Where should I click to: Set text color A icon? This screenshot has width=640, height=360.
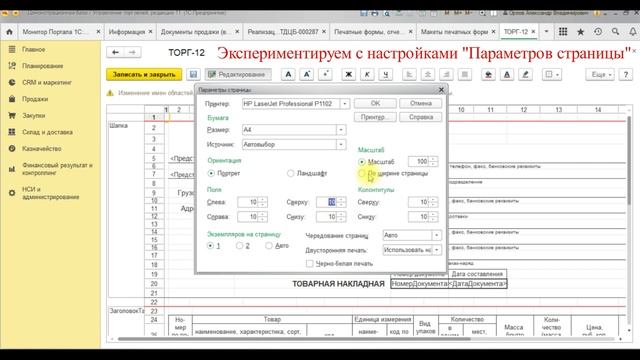(x=507, y=74)
